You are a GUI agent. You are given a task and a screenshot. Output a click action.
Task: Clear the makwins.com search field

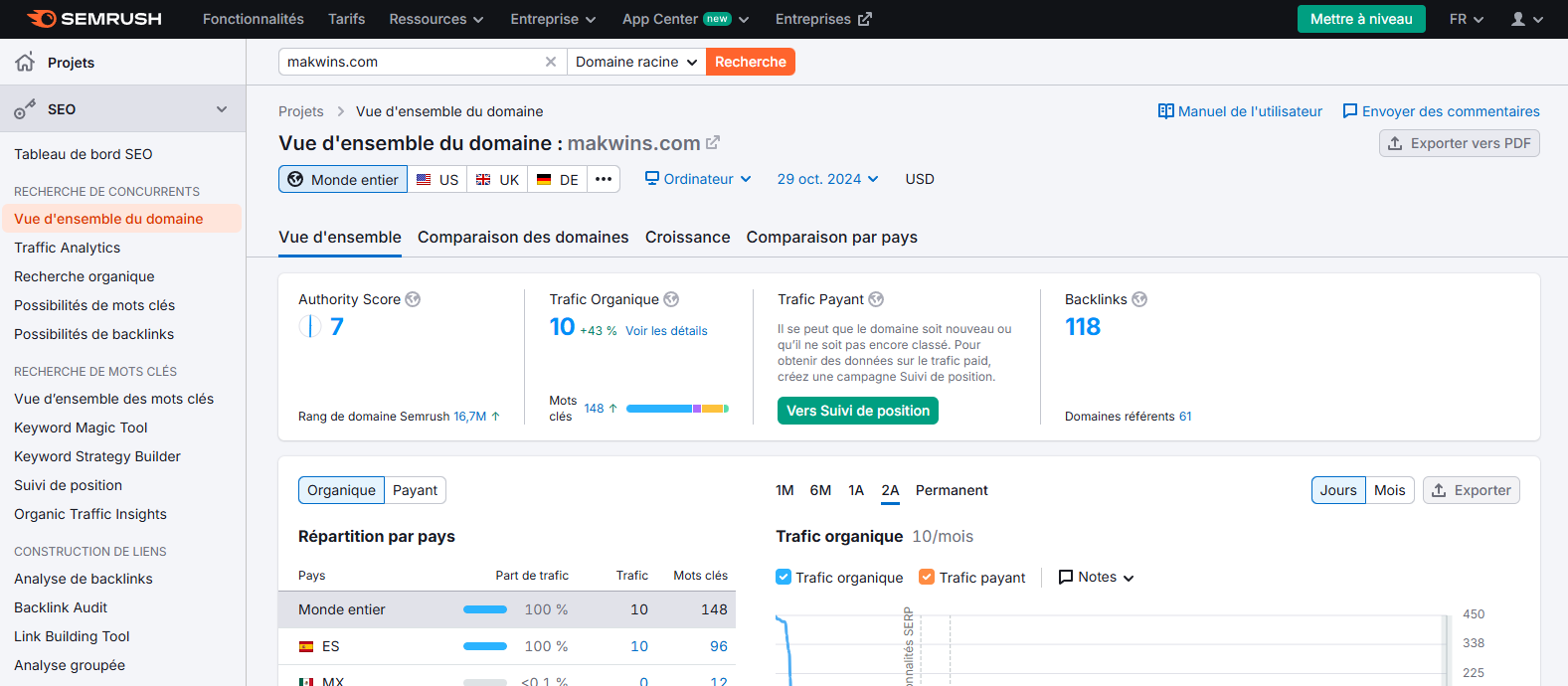[551, 62]
